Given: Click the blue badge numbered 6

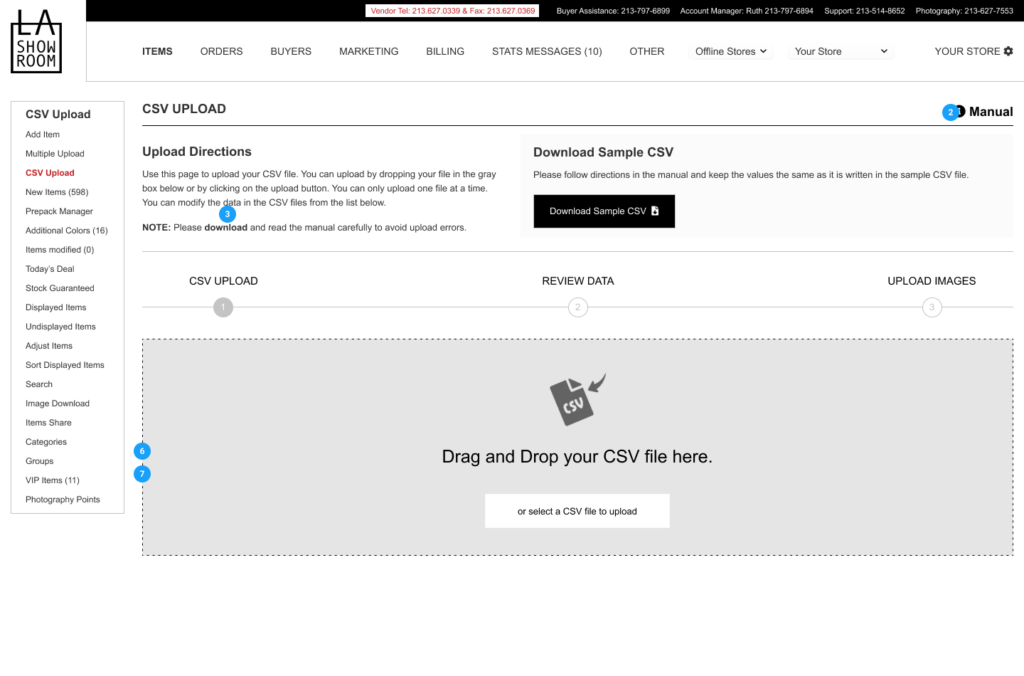Looking at the screenshot, I should coord(142,451).
